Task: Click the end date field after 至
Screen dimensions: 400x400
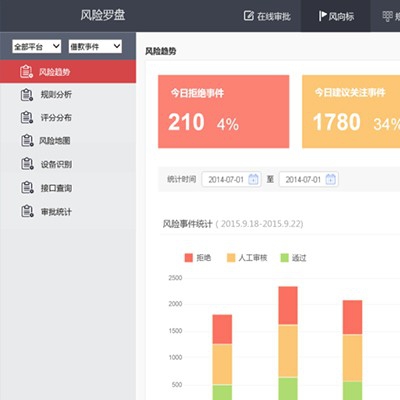Action: [309, 179]
